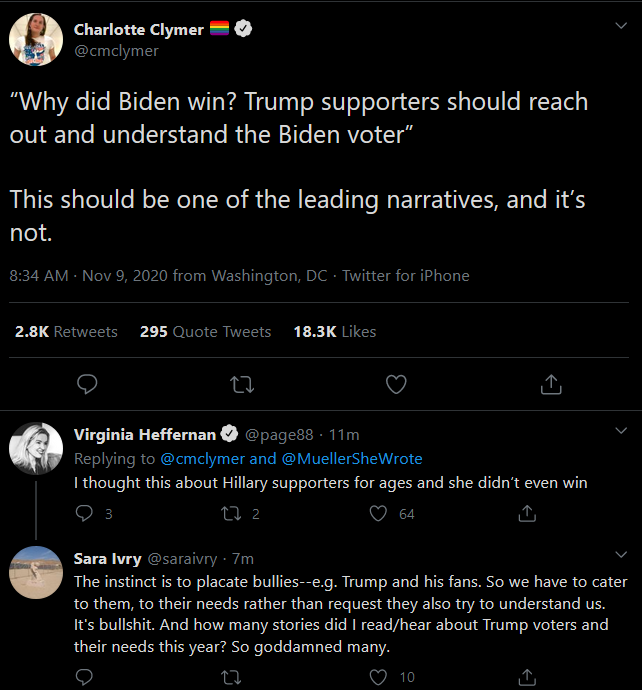Image resolution: width=642 pixels, height=690 pixels.
Task: Share Virginia Heffernan's reply
Action: tap(527, 513)
